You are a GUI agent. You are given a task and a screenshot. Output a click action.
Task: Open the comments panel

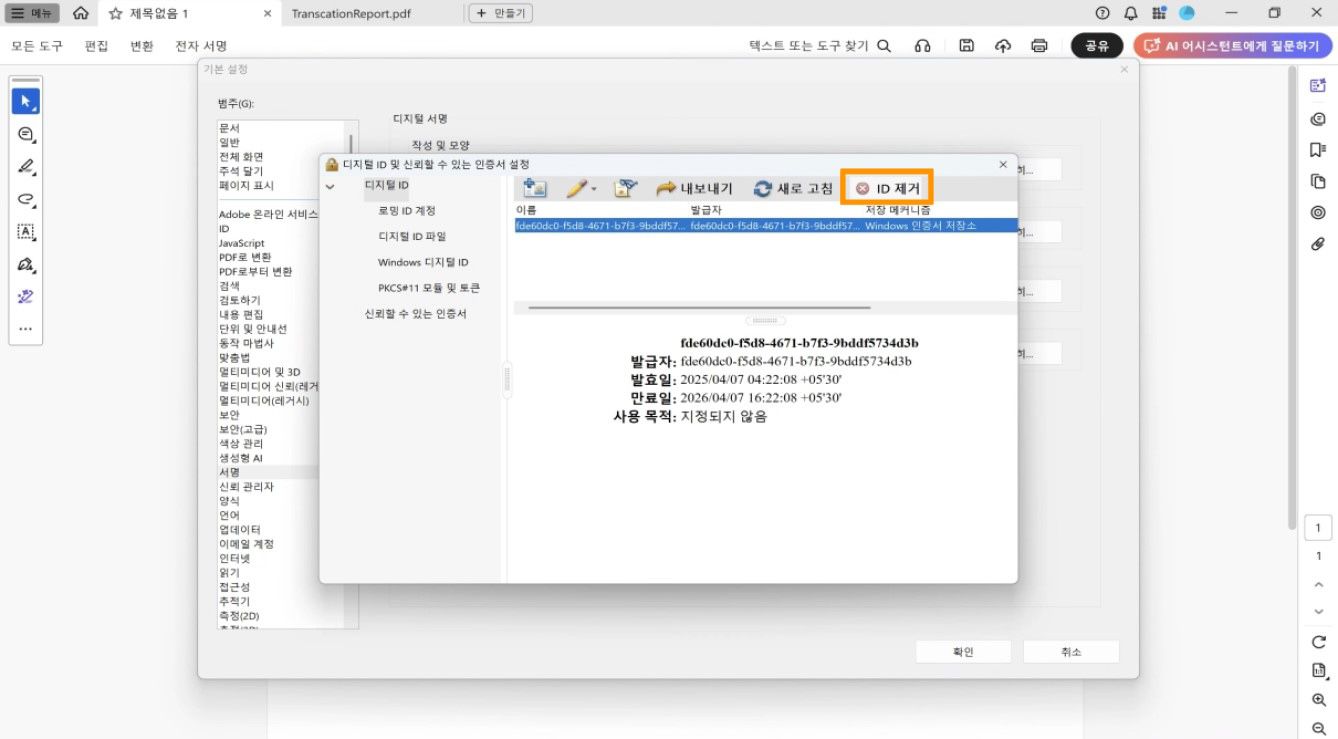click(1316, 118)
